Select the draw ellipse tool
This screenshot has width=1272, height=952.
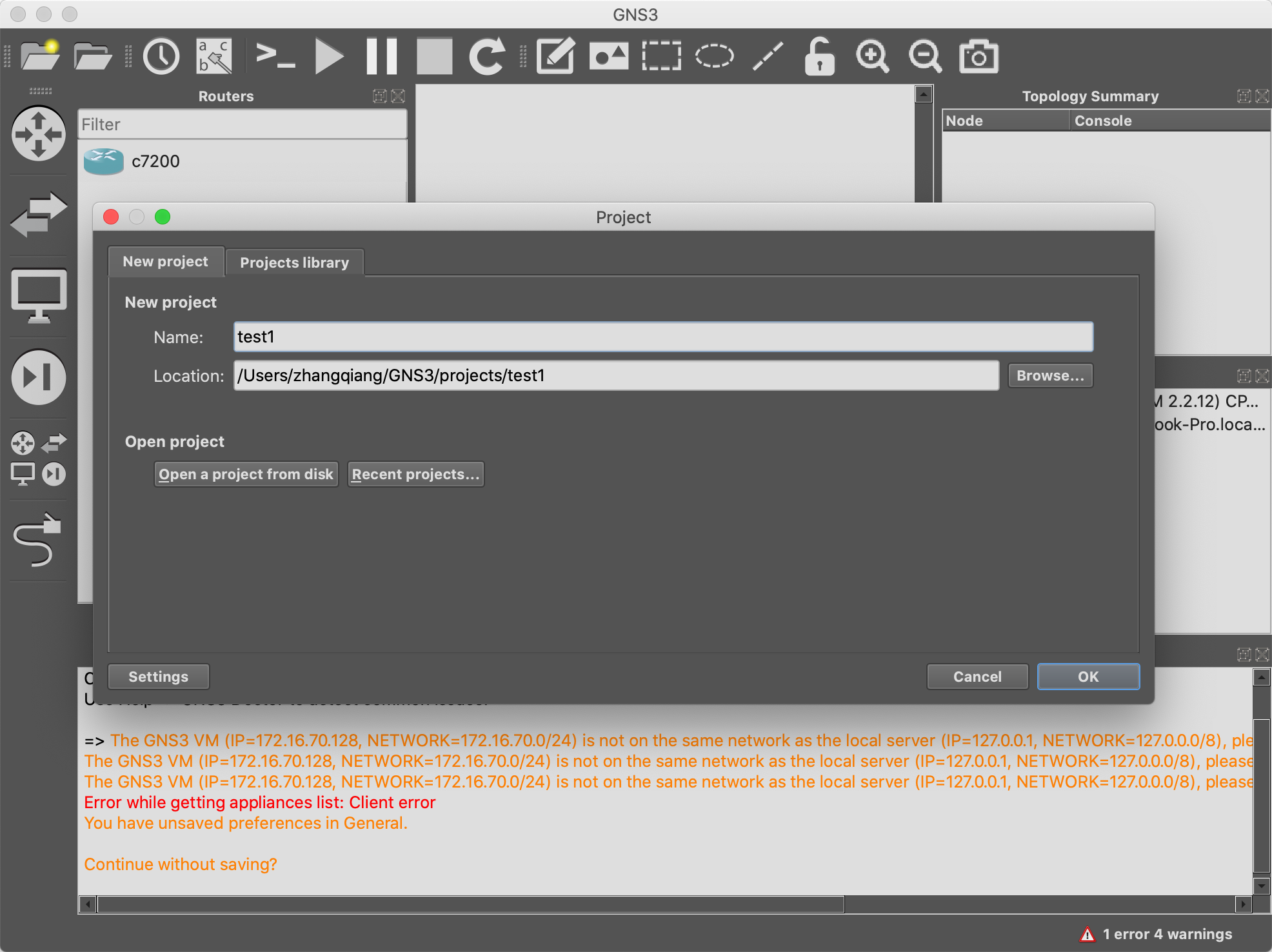714,56
